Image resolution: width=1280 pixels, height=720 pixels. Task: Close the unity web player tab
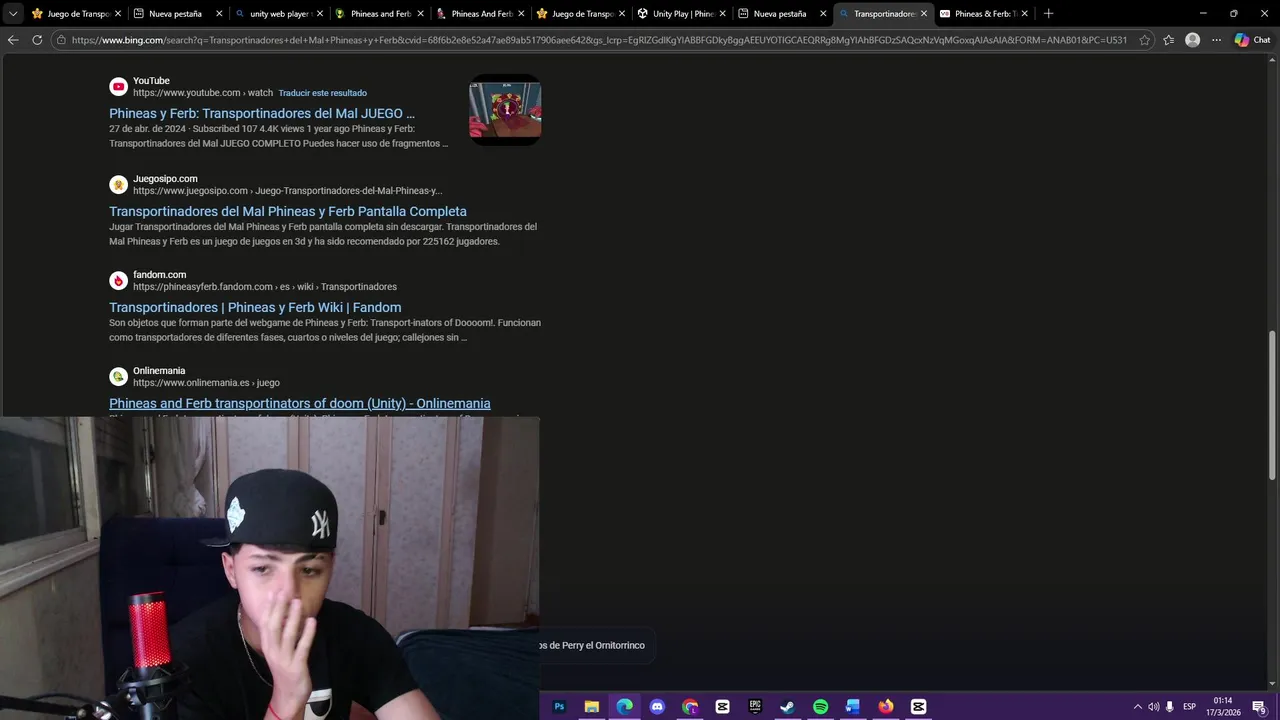click(x=319, y=14)
